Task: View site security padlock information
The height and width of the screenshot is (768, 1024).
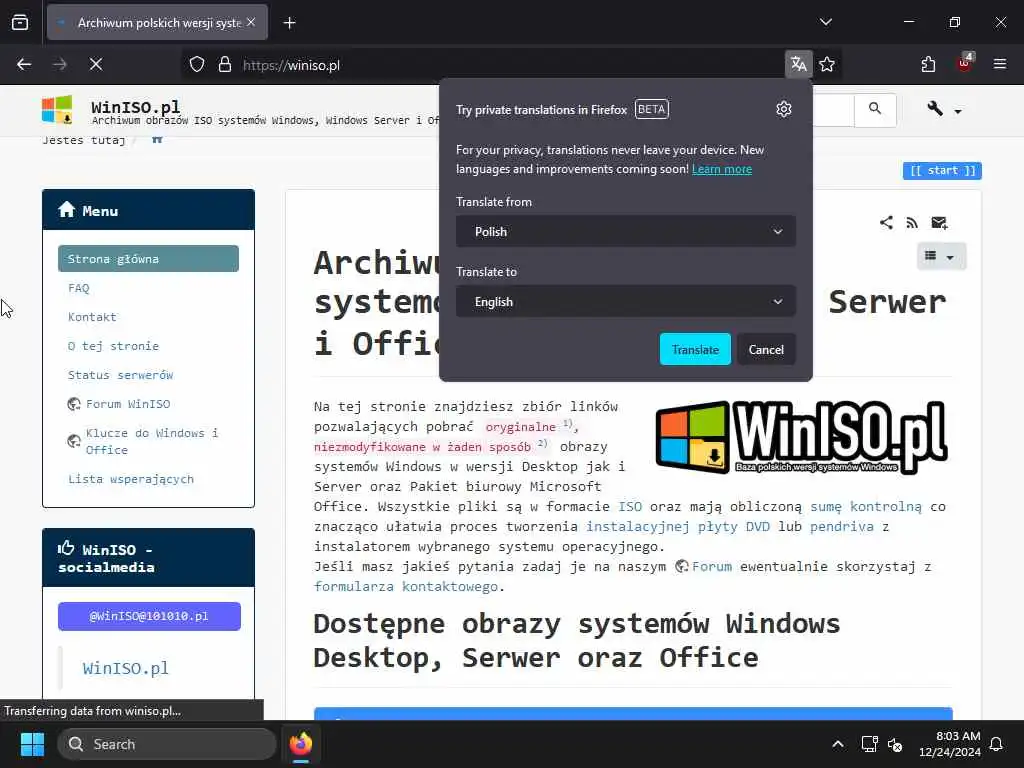Action: click(x=225, y=65)
